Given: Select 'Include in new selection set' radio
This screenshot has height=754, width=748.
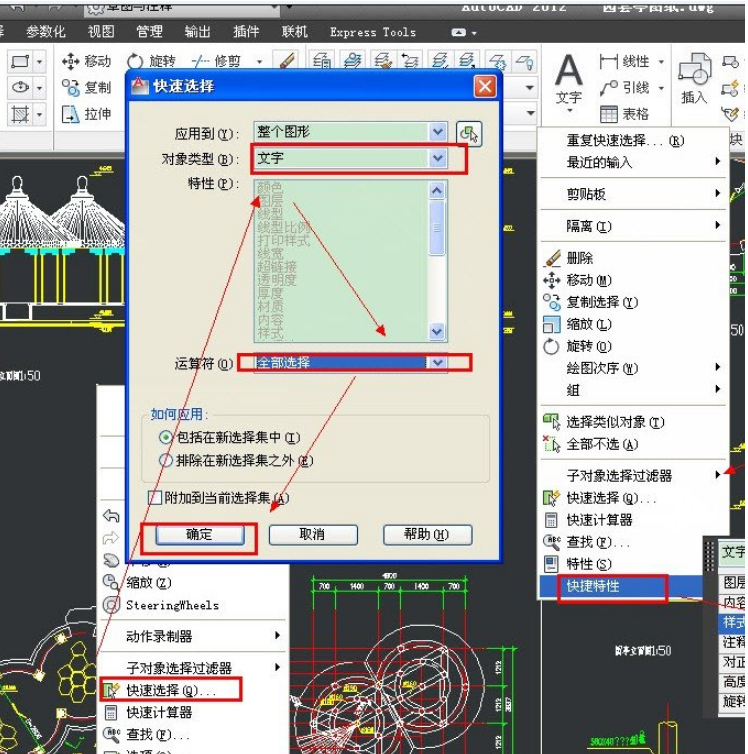Looking at the screenshot, I should coord(165,437).
